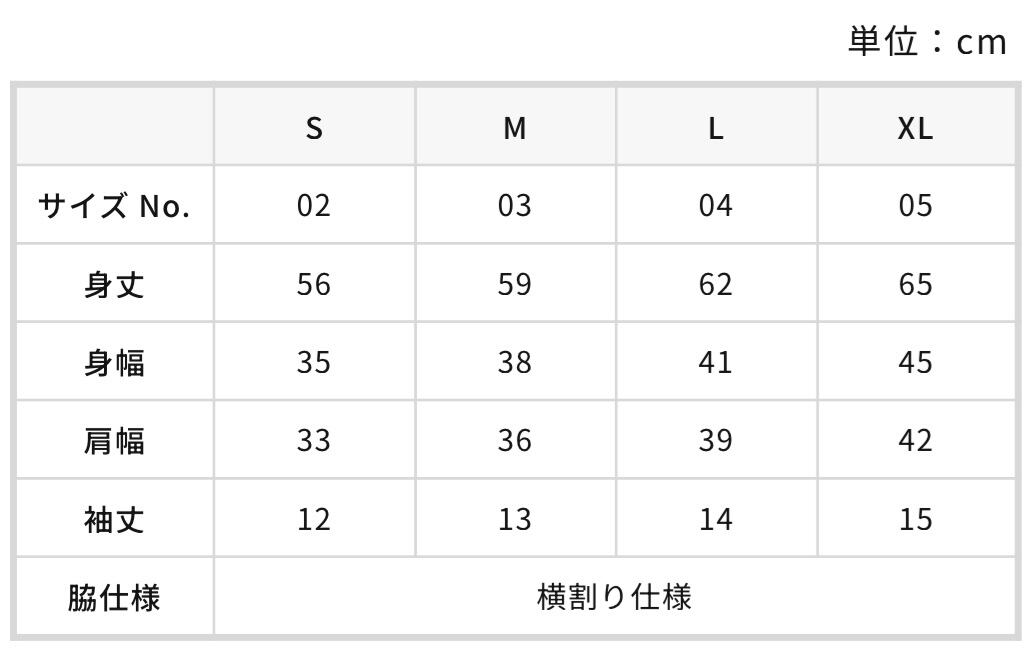The width and height of the screenshot is (1033, 652).
Task: Select the 身幅 row label
Action: (x=115, y=362)
